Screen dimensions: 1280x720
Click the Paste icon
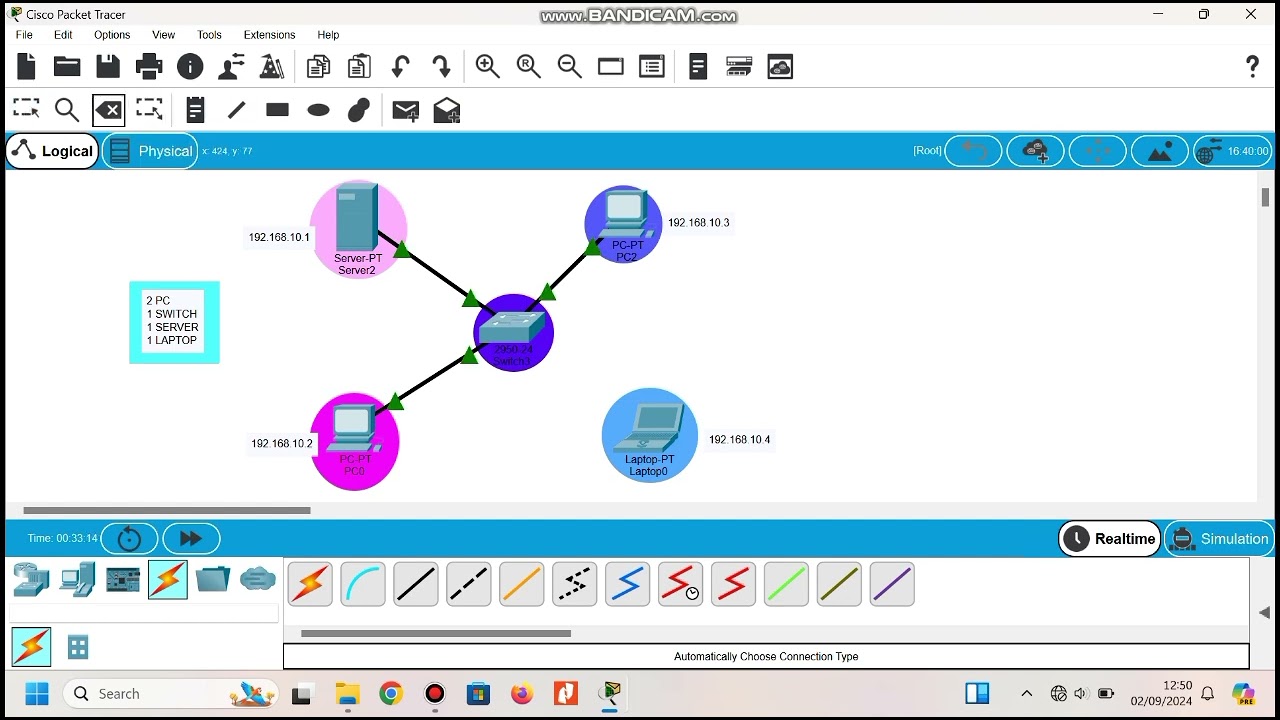(359, 67)
